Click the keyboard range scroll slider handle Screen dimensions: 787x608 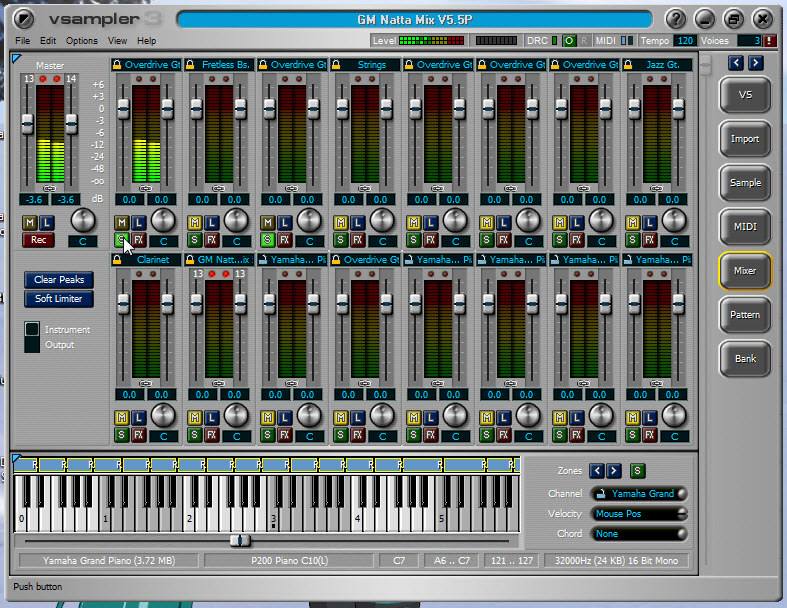tap(240, 541)
